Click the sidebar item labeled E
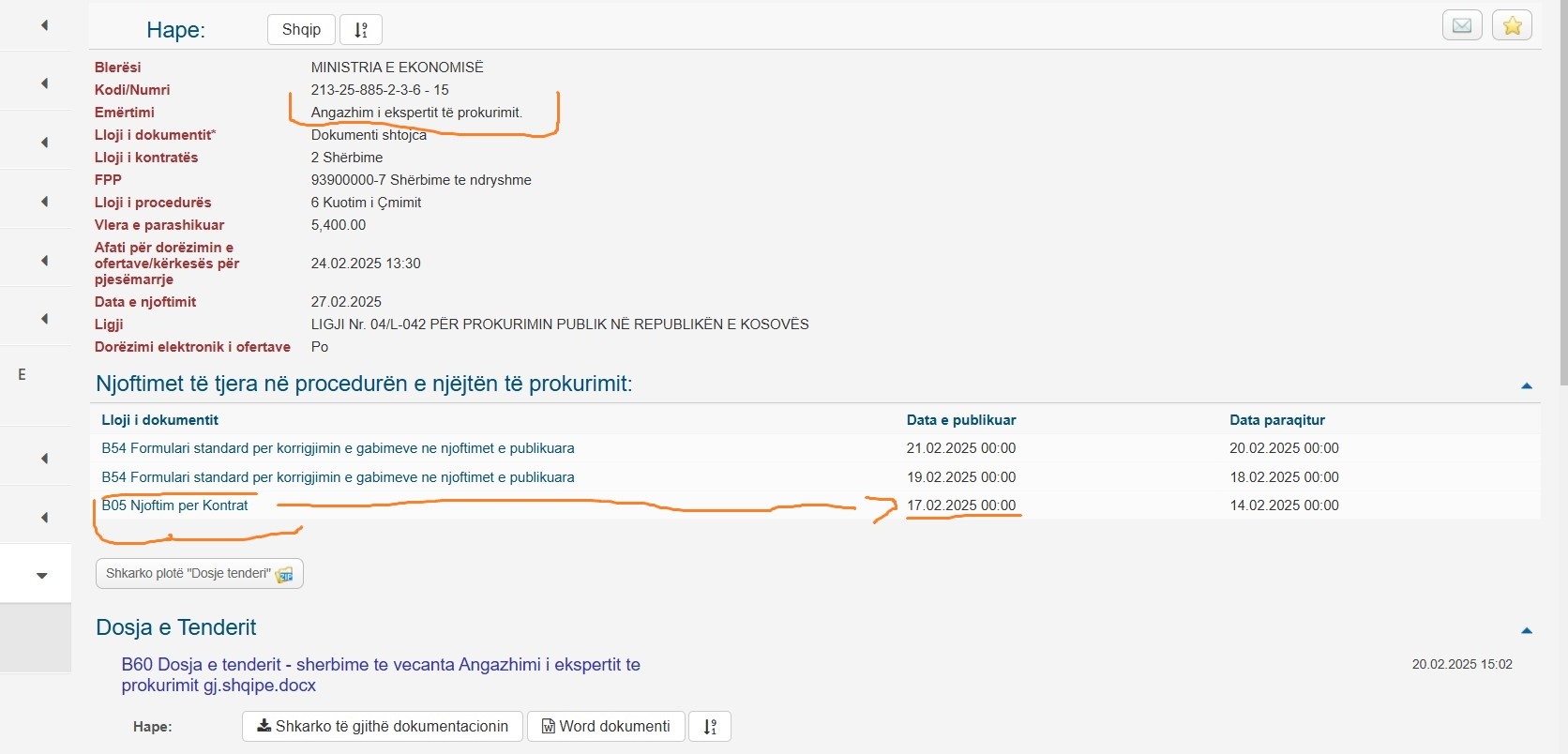 (x=22, y=374)
